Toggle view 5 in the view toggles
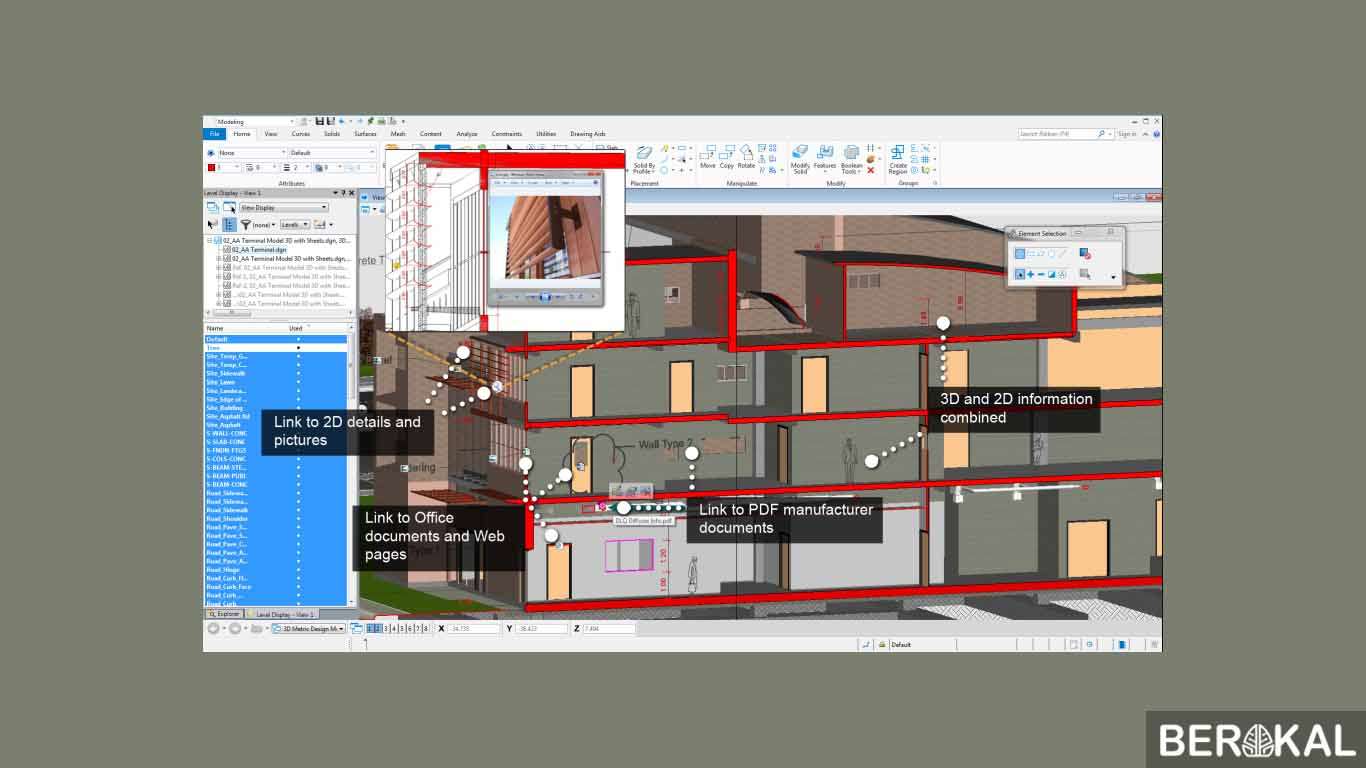Viewport: 1366px width, 768px height. click(402, 628)
